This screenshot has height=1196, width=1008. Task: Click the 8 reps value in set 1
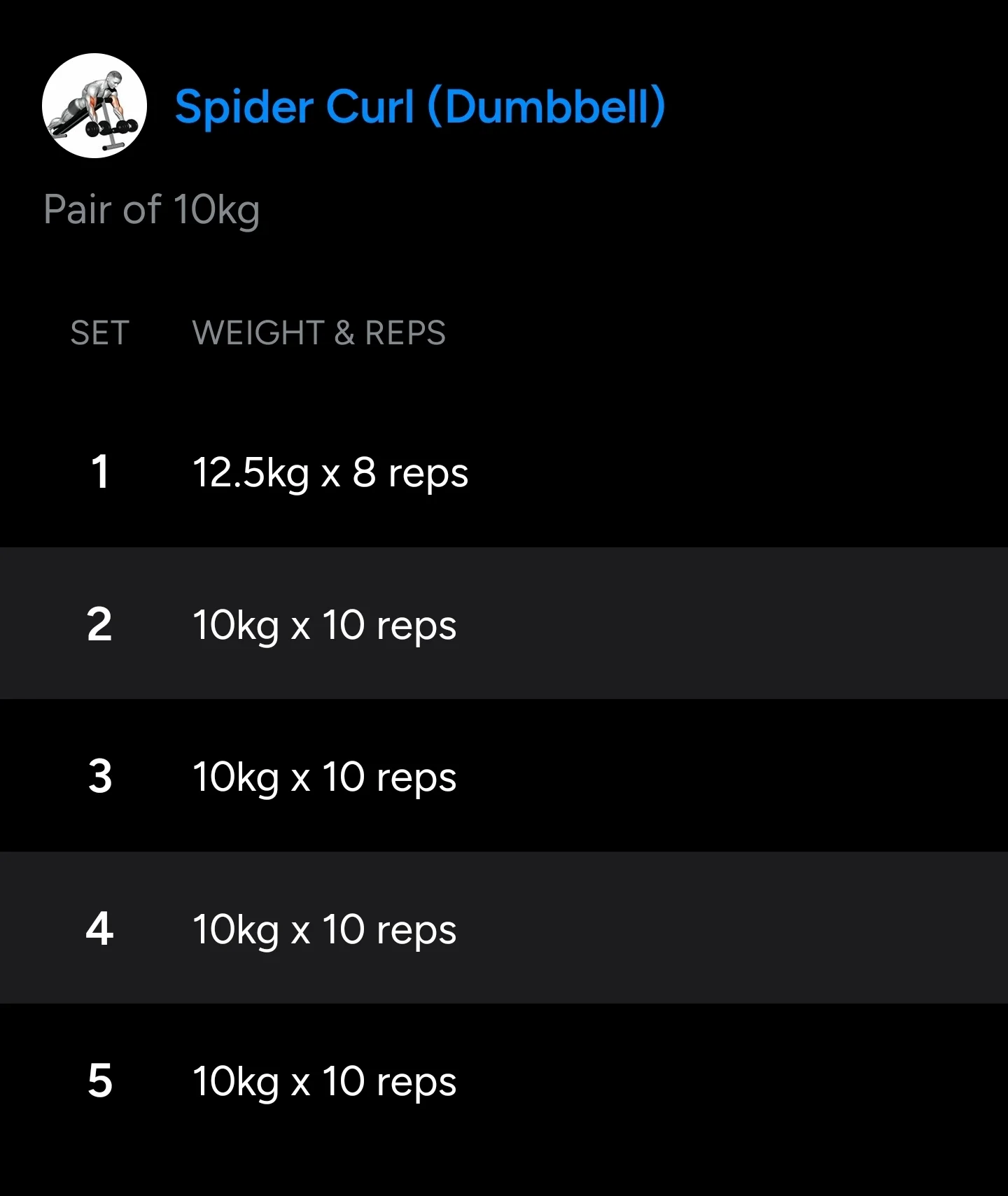pyautogui.click(x=410, y=472)
